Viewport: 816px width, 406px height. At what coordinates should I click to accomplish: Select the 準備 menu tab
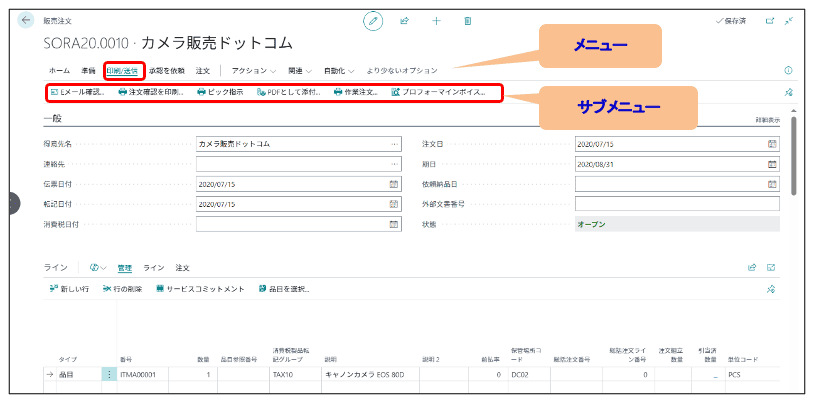pyautogui.click(x=88, y=71)
